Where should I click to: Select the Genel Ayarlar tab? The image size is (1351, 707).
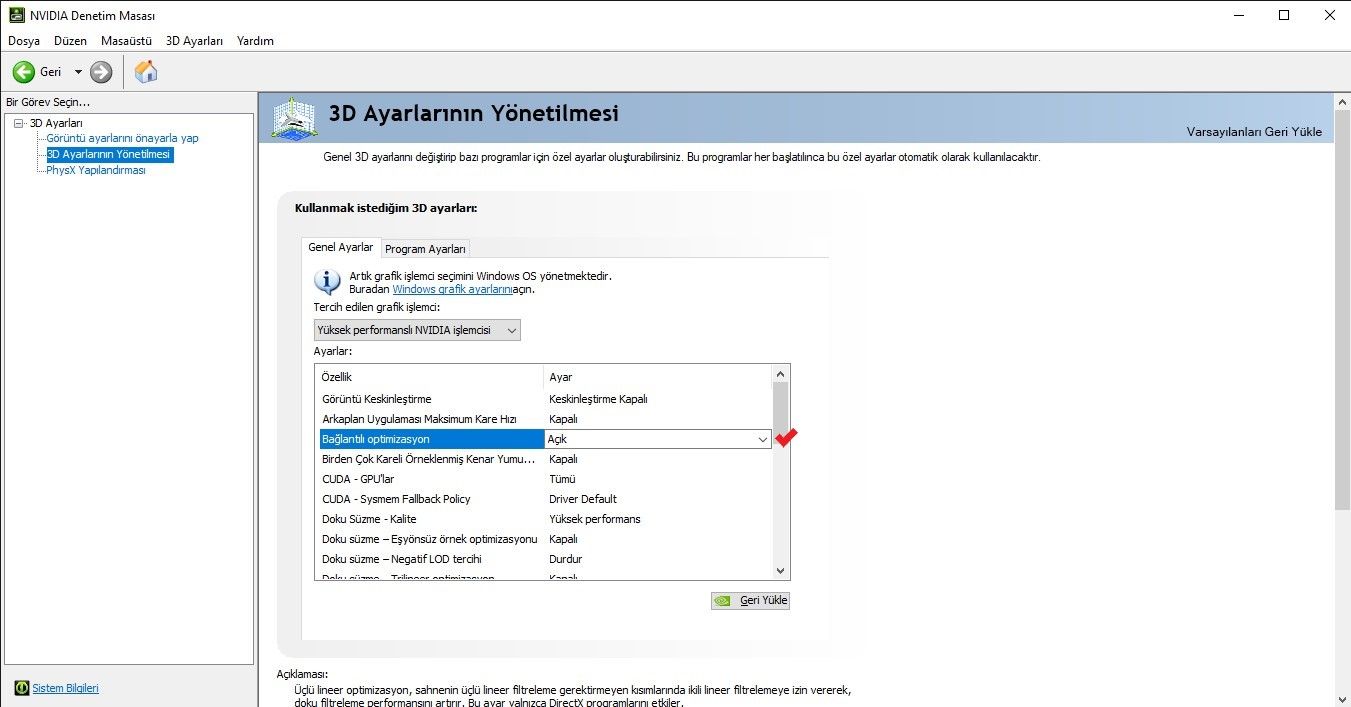[x=340, y=247]
